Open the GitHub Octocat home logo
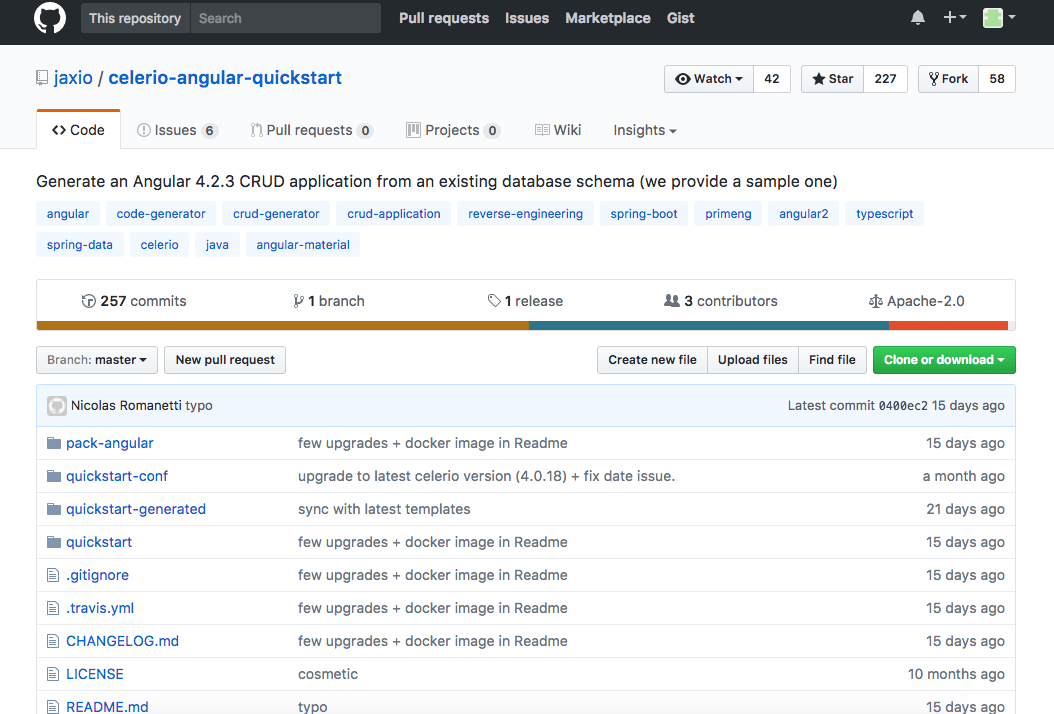 click(x=50, y=18)
